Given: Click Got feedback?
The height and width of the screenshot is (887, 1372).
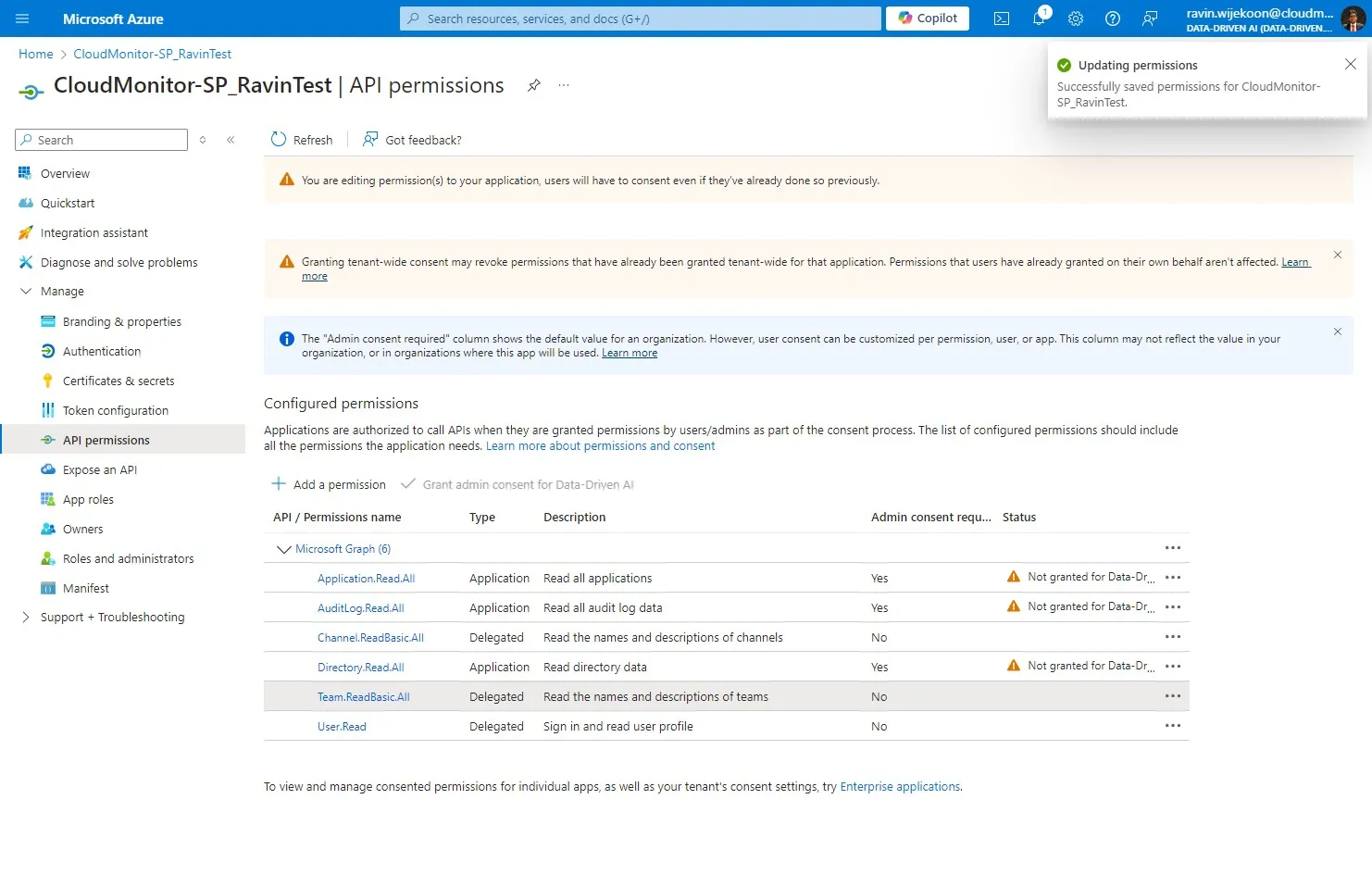Looking at the screenshot, I should [412, 140].
